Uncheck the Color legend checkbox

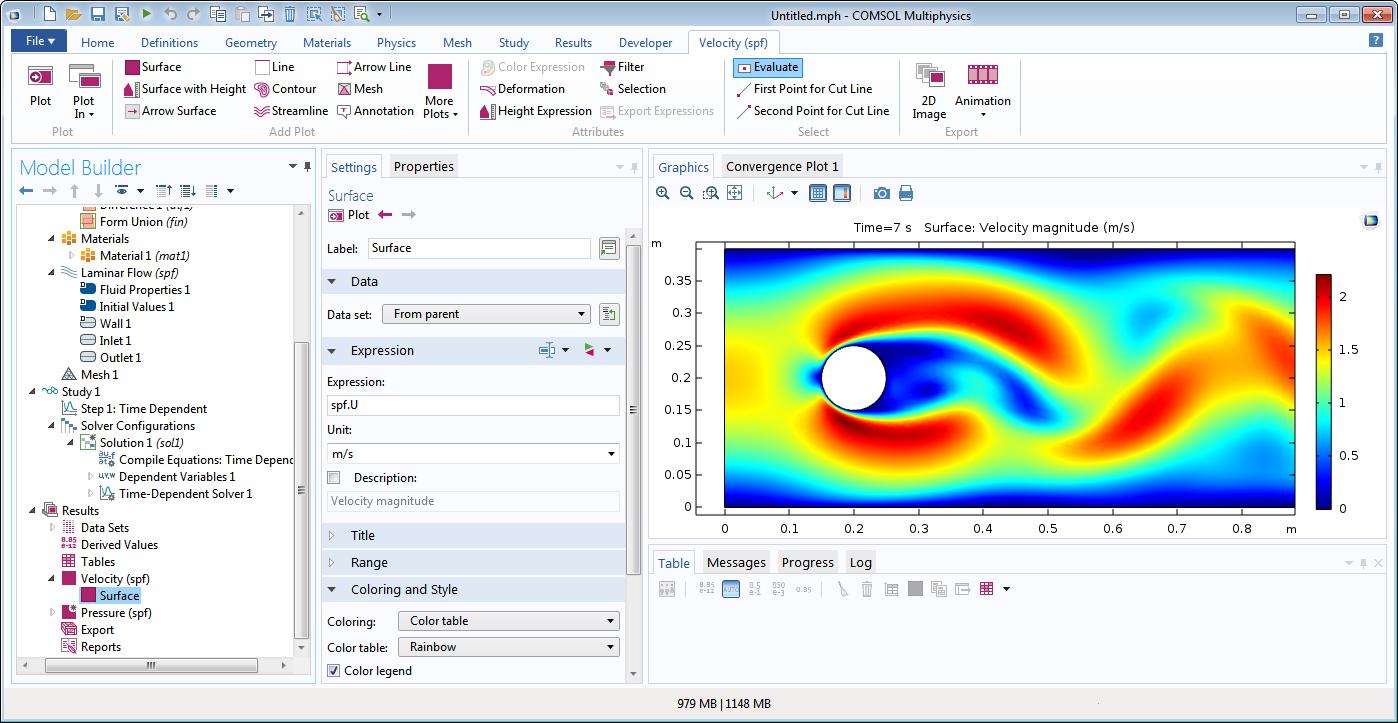[x=334, y=671]
